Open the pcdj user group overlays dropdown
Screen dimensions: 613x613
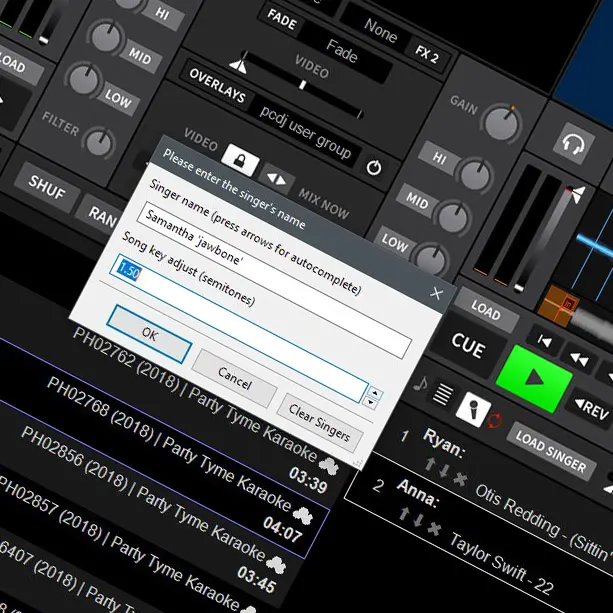[x=305, y=125]
